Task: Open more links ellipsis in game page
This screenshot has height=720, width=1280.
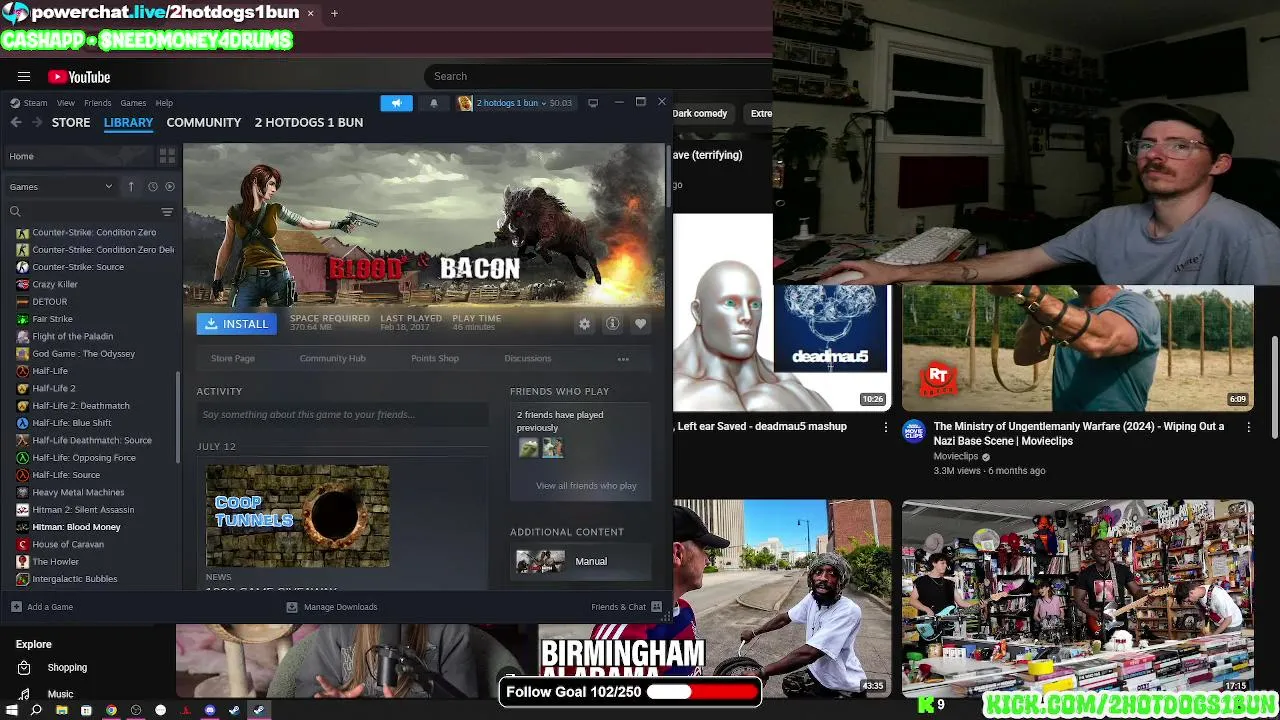Action: point(623,359)
